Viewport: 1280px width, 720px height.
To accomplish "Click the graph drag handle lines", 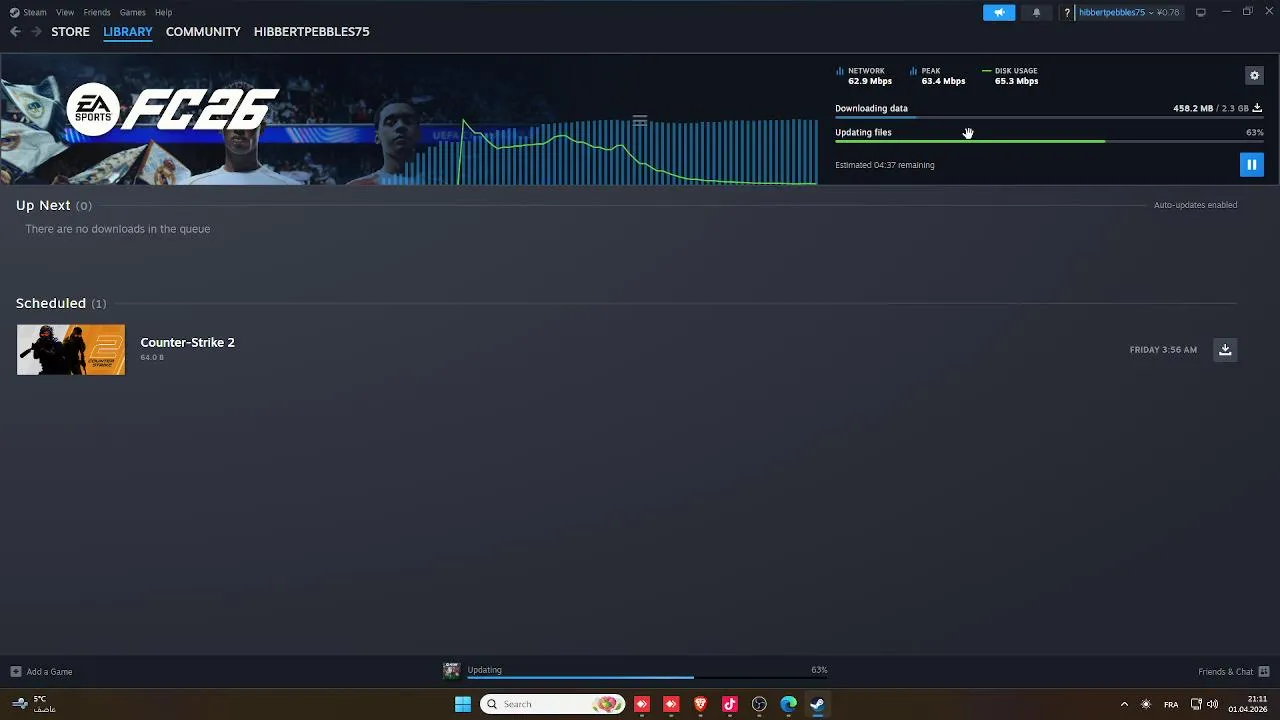I will tap(640, 120).
